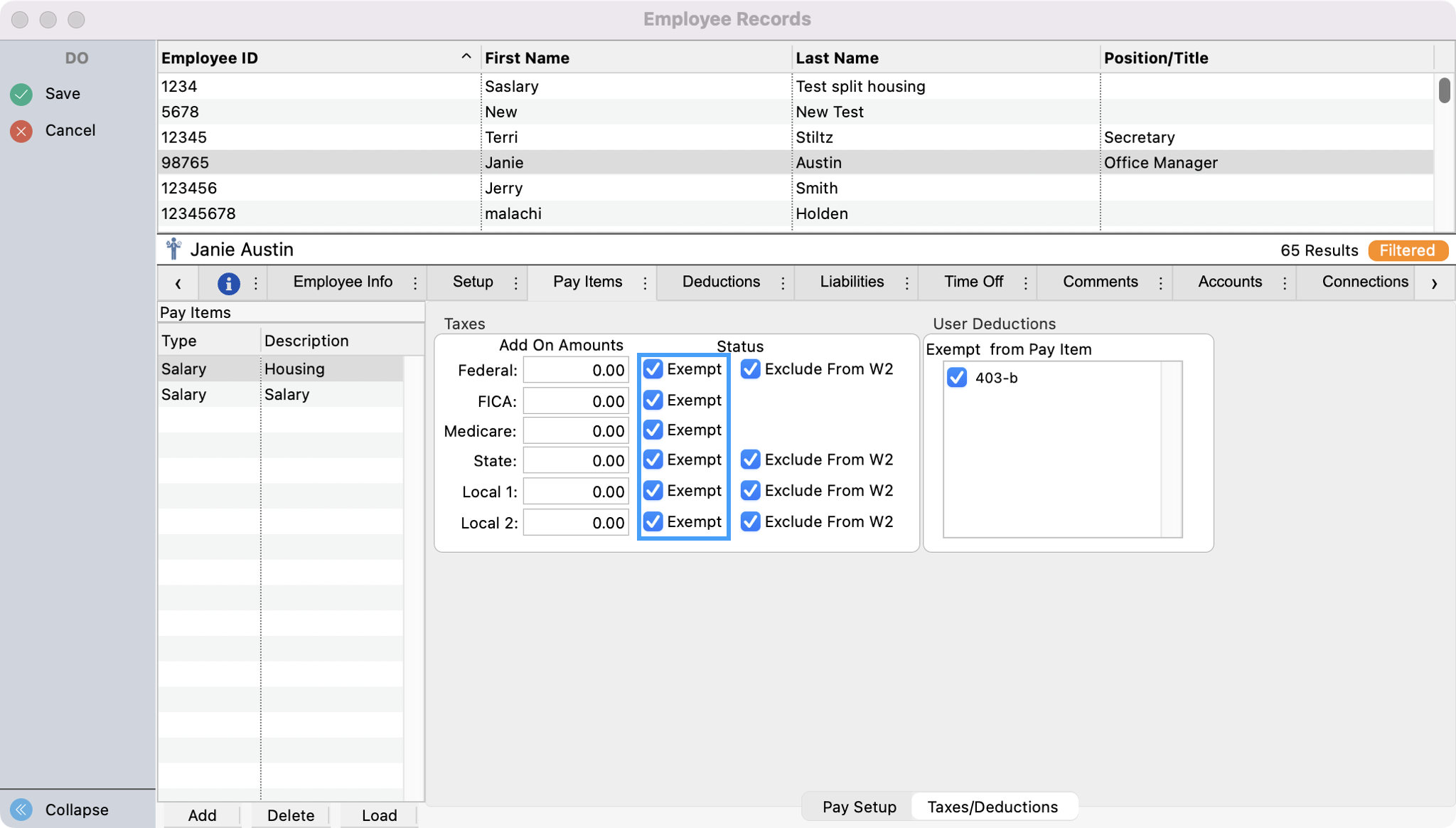Click the Collapse double-arrow icon

coord(21,810)
